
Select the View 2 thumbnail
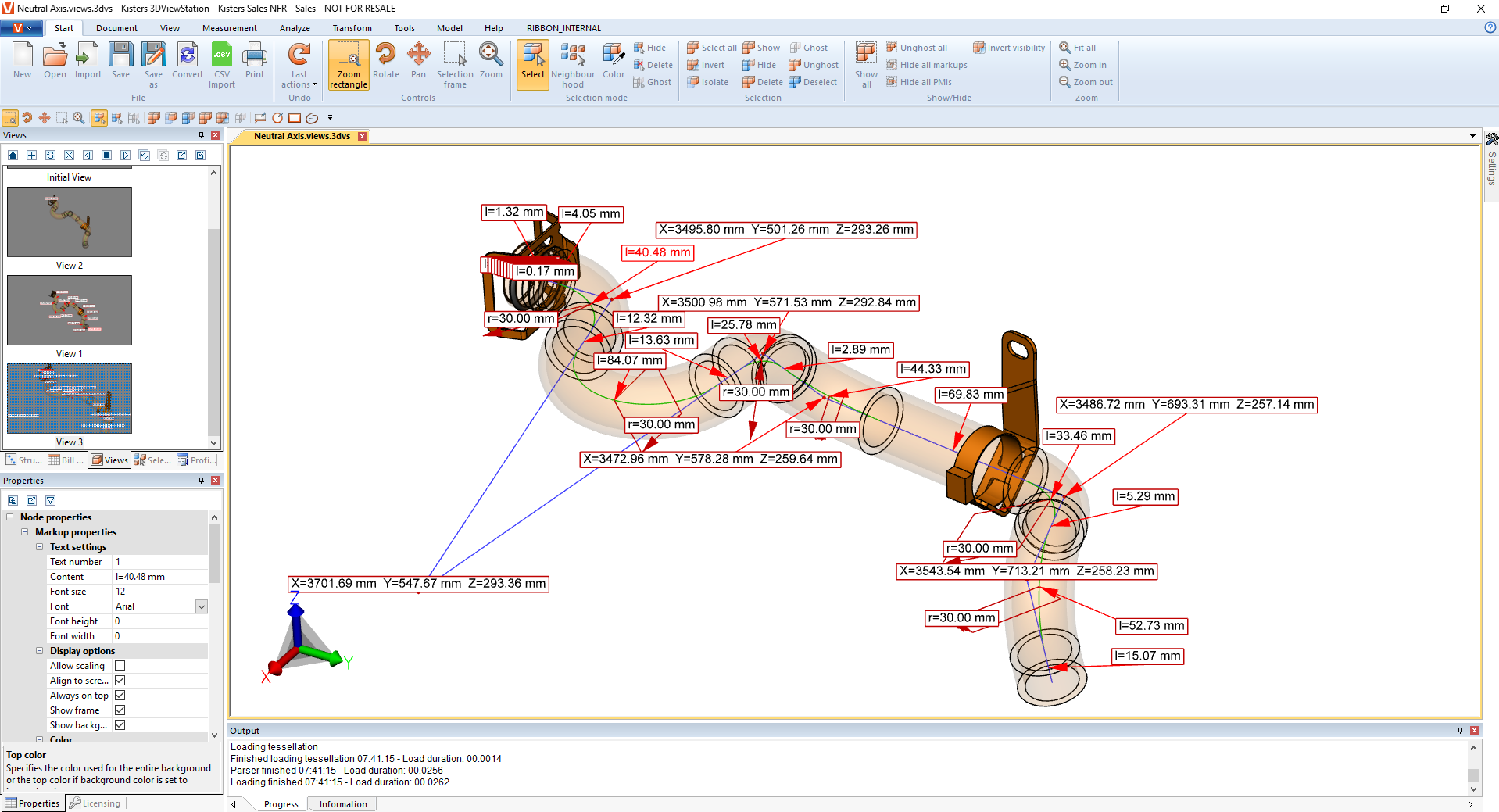pos(70,221)
